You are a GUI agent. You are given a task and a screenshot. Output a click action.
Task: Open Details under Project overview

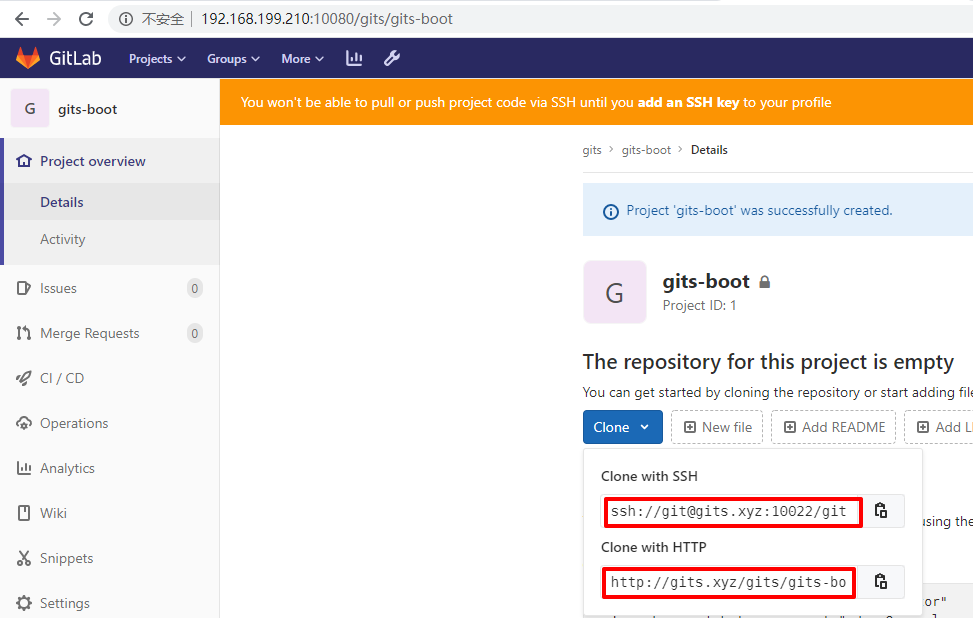(61, 202)
